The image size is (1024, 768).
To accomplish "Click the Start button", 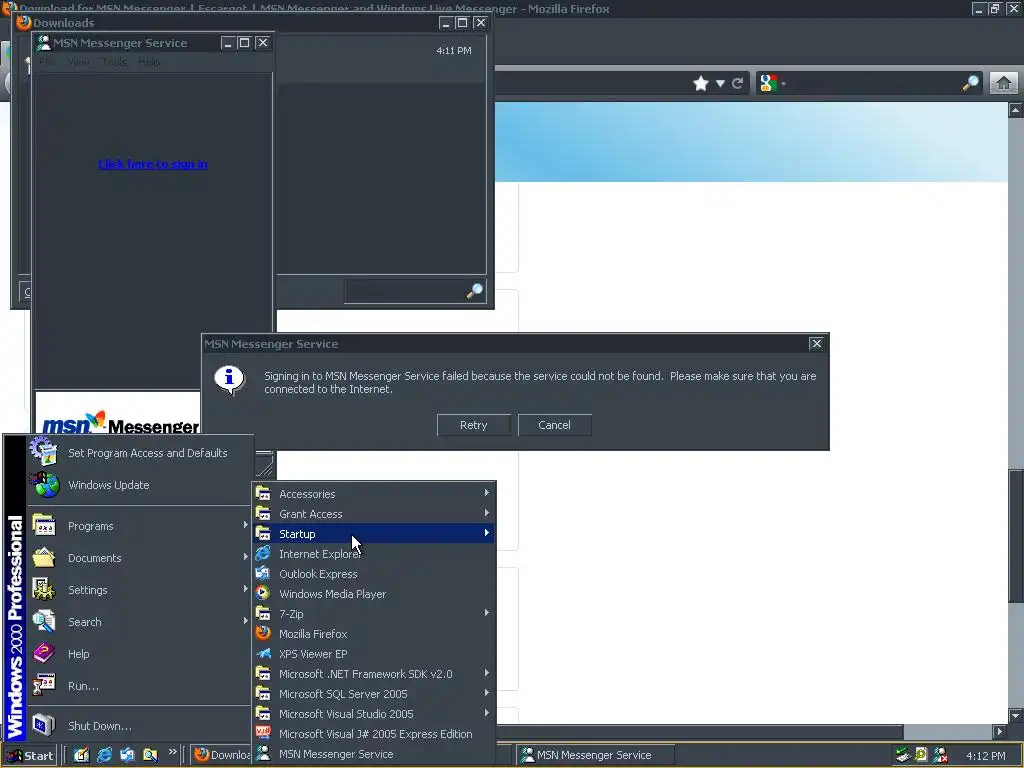I will click(29, 756).
